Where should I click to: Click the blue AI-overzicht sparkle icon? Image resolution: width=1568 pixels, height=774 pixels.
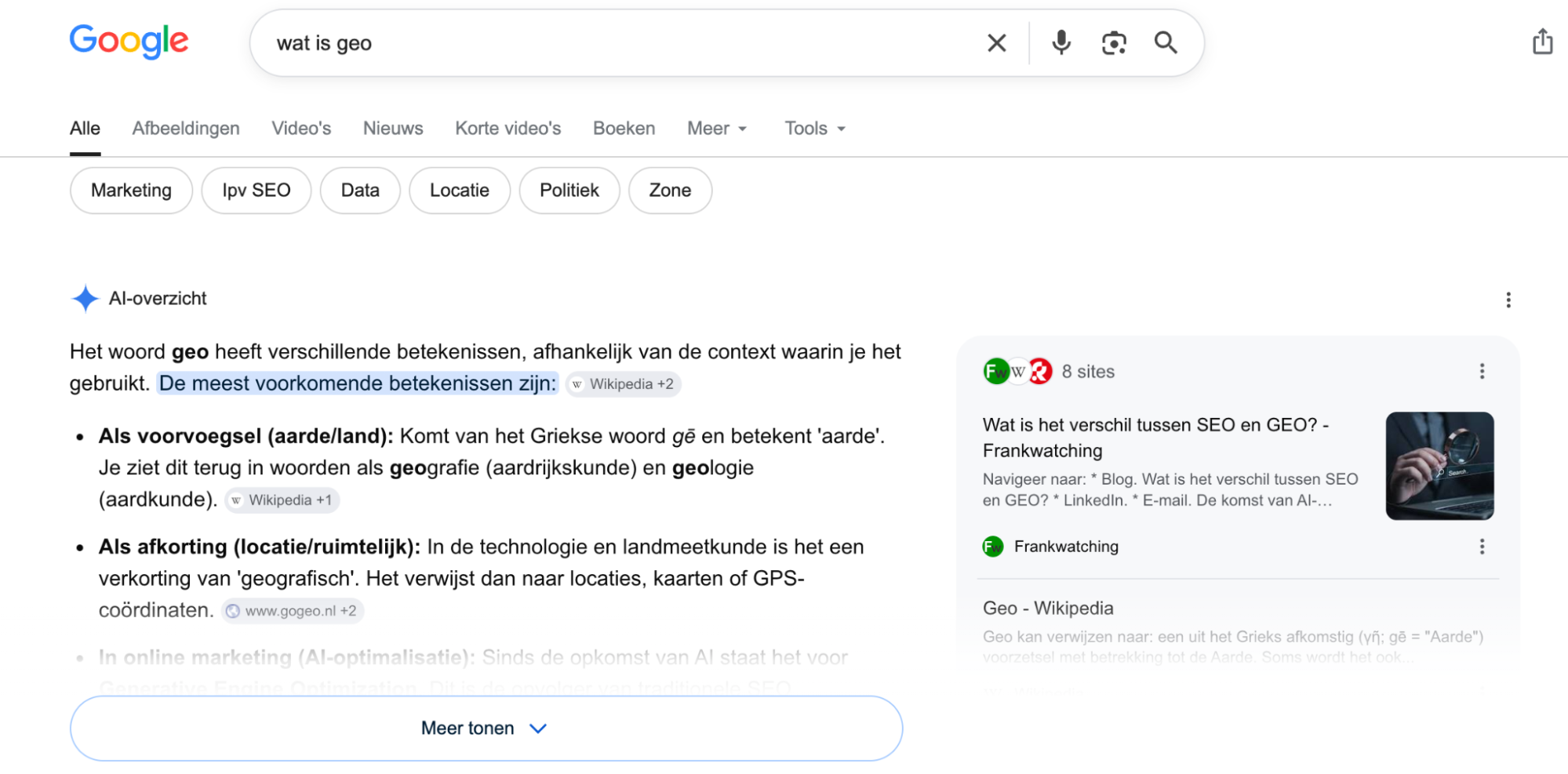tap(85, 299)
